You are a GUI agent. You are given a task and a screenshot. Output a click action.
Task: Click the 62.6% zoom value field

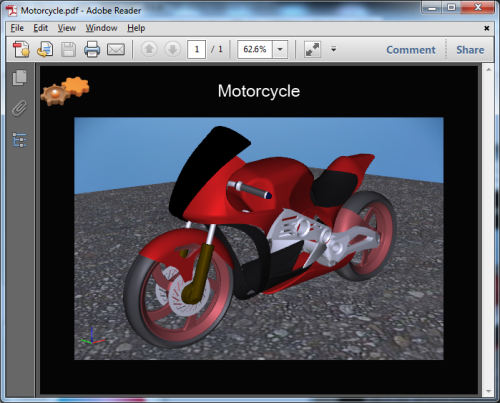coord(255,50)
